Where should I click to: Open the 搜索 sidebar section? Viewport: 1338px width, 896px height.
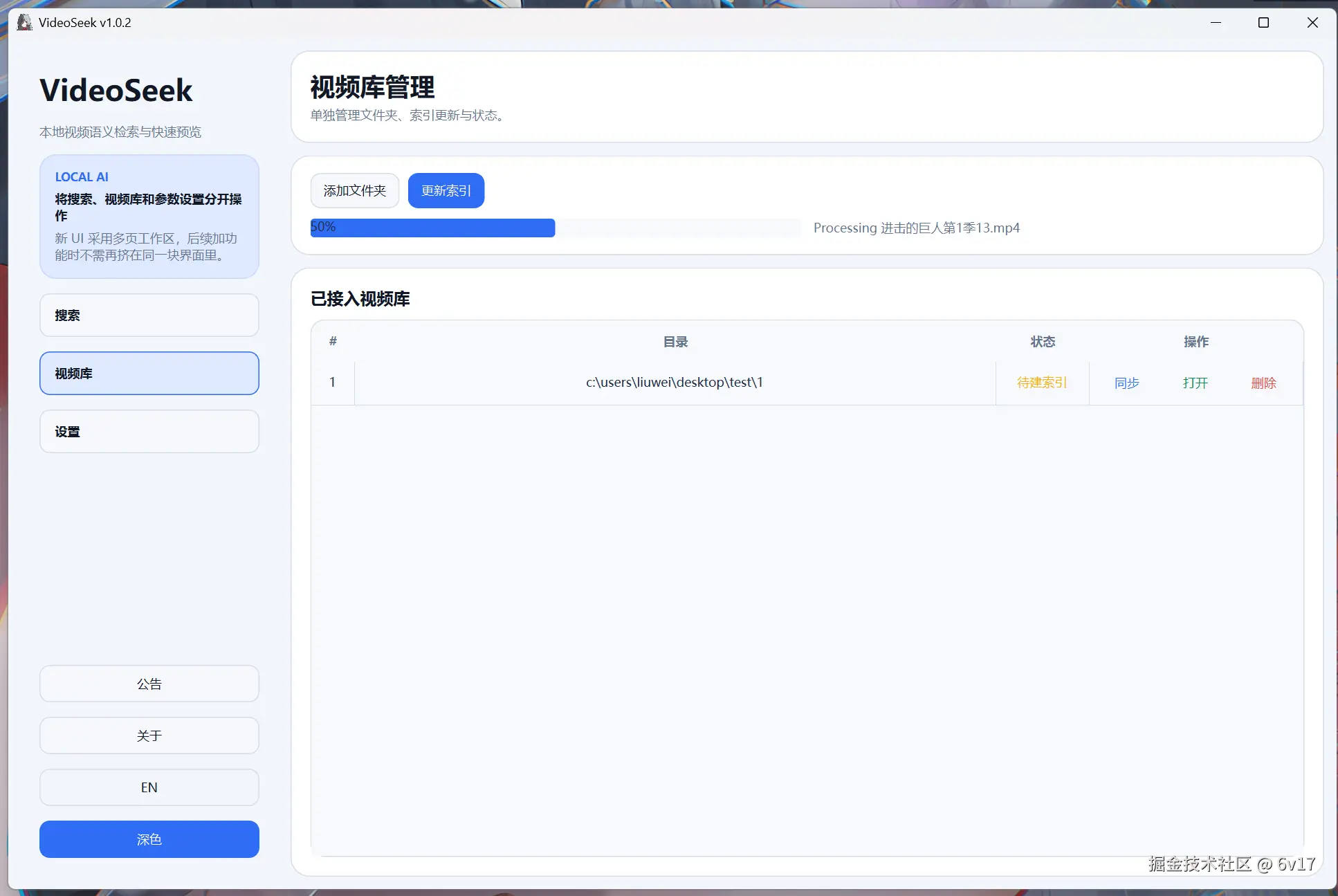[149, 315]
